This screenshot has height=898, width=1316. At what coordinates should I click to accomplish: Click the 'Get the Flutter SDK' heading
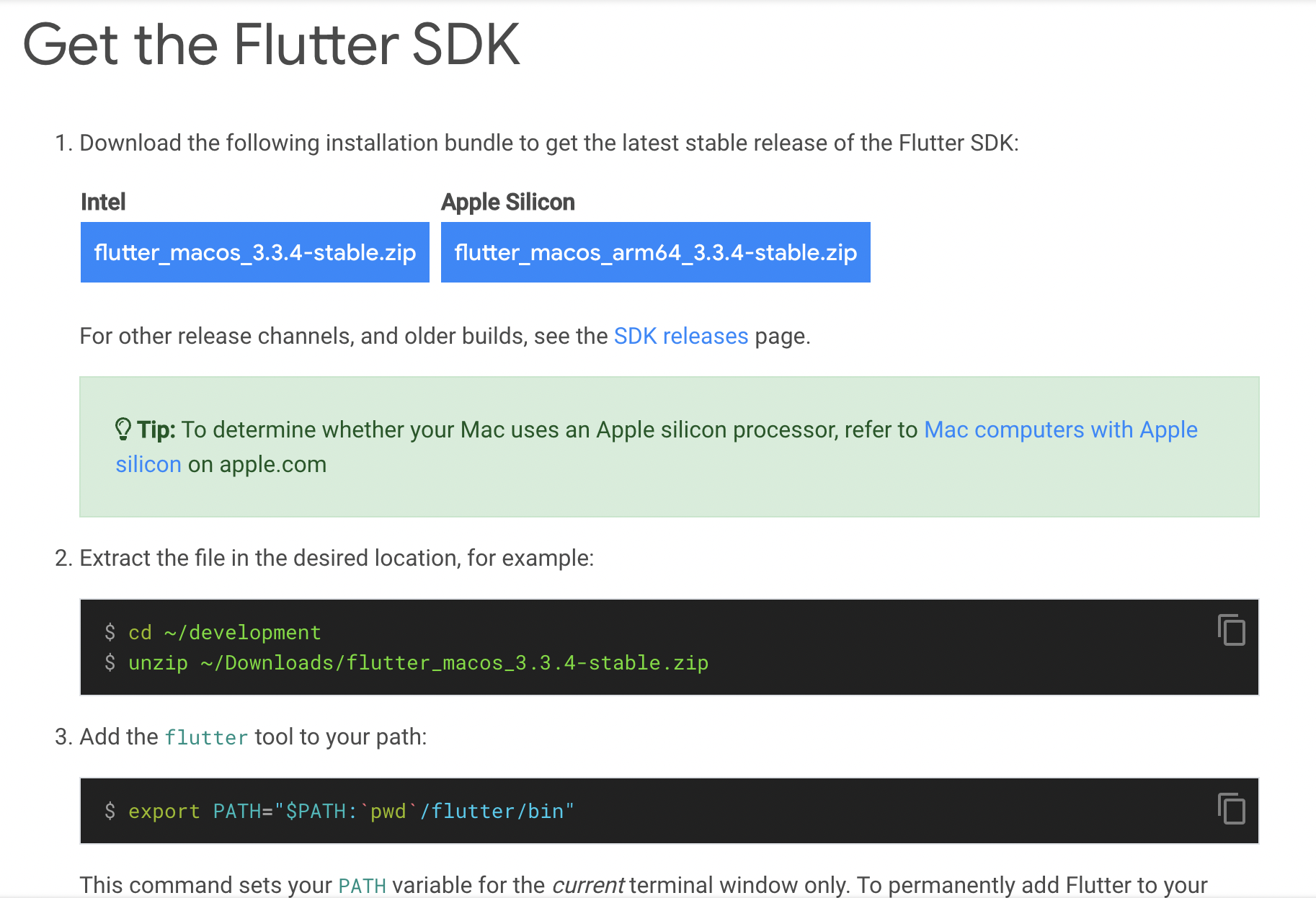point(272,45)
